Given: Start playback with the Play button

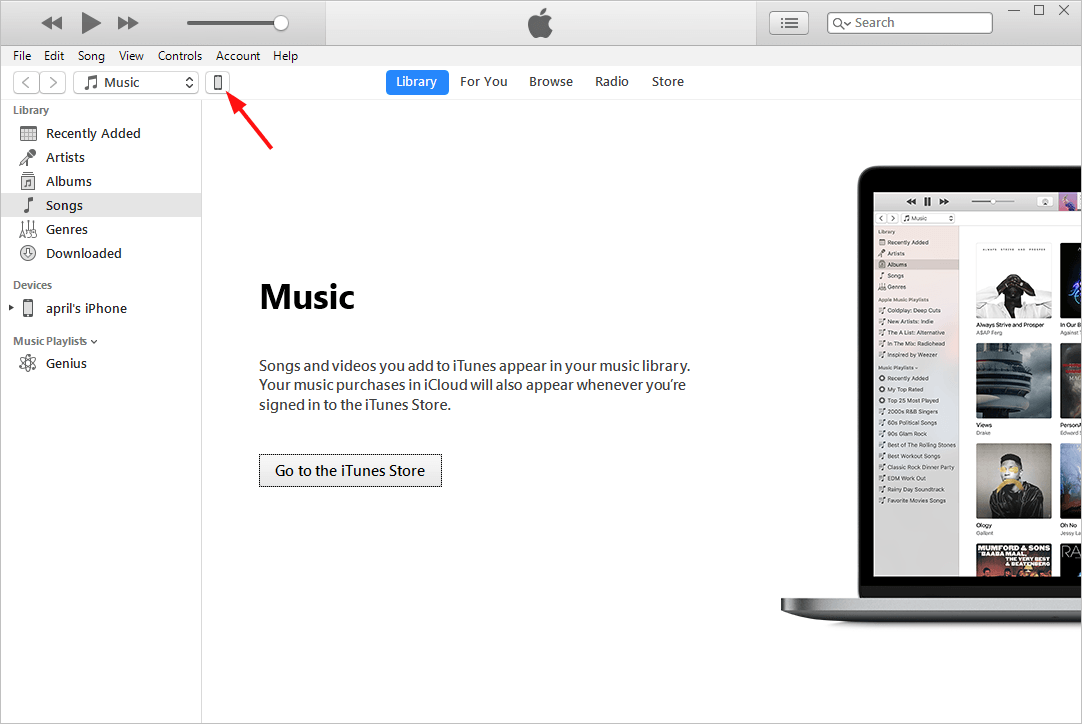Looking at the screenshot, I should point(90,23).
